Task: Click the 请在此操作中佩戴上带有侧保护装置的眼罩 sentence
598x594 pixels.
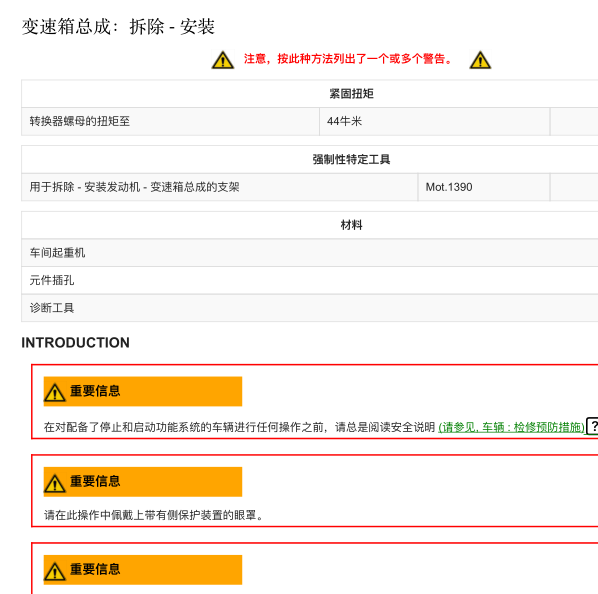Action: pos(154,515)
